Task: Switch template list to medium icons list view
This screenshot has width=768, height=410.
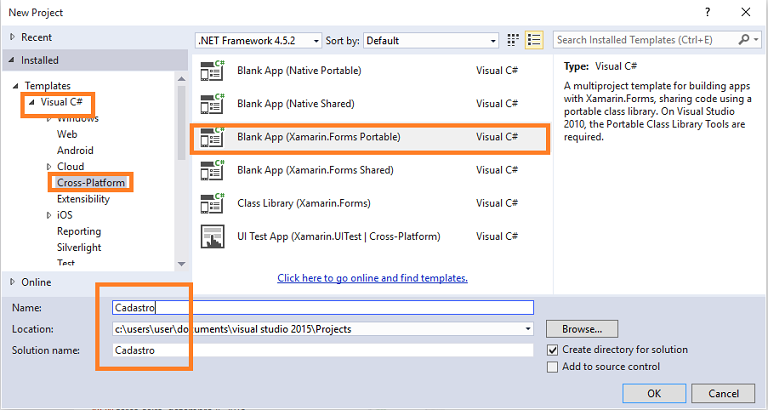Action: point(534,40)
